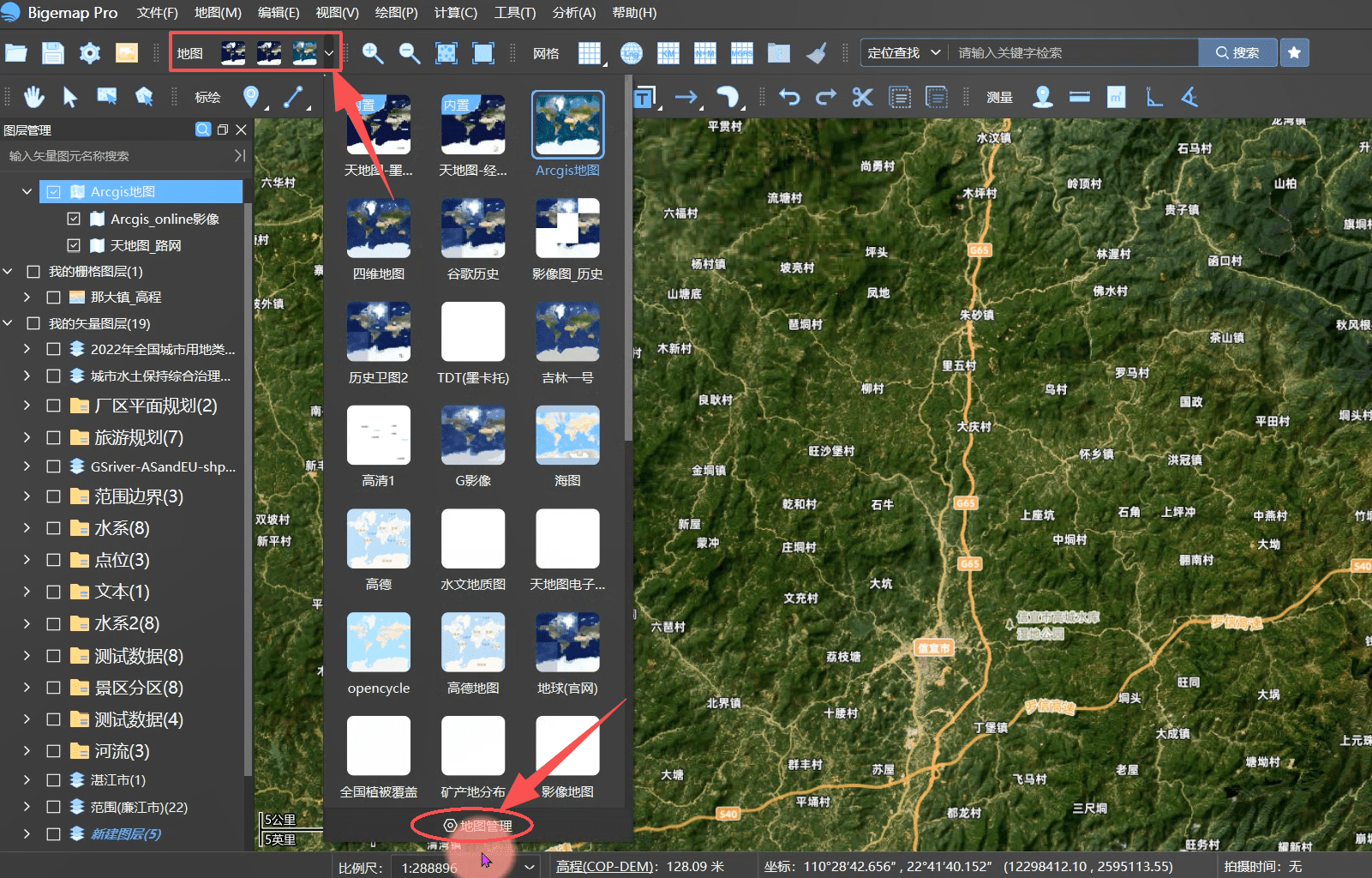Click the KM grid icon
This screenshot has height=878, width=1372.
tap(668, 53)
